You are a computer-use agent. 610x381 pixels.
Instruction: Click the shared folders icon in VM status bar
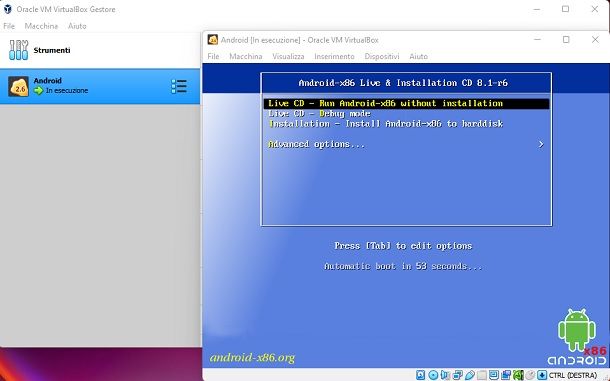click(482, 375)
